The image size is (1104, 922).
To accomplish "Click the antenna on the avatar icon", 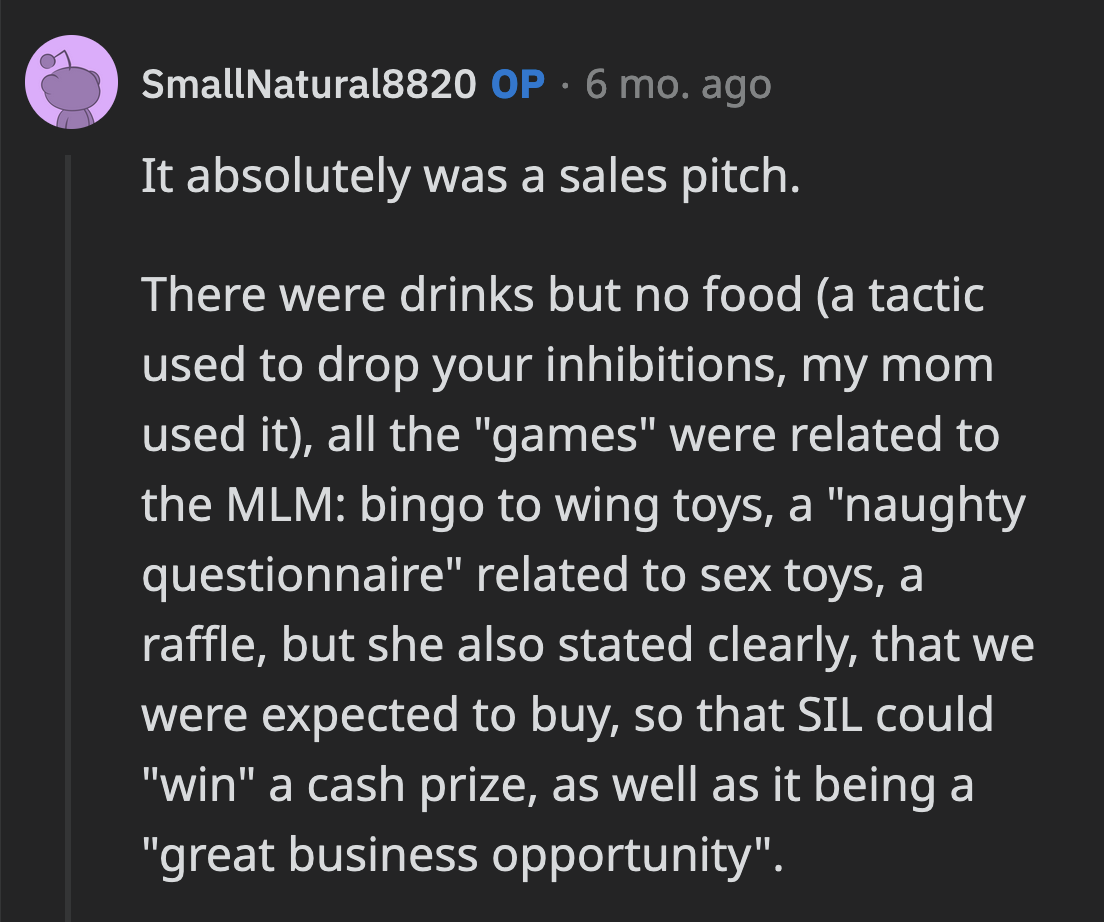I will (x=50, y=60).
